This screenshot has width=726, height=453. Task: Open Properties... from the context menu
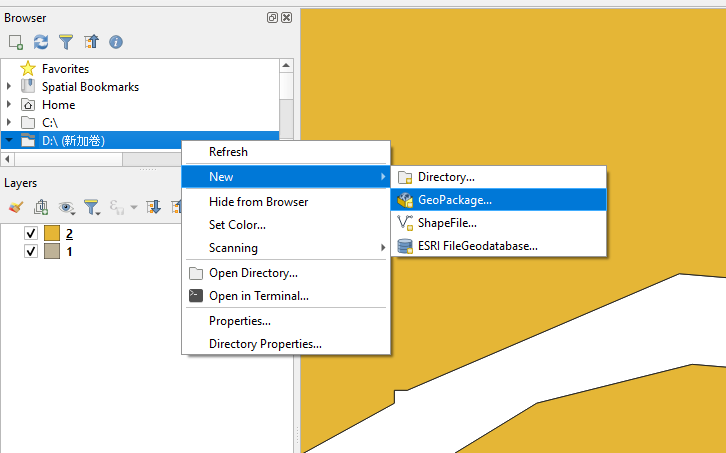[x=286, y=321]
